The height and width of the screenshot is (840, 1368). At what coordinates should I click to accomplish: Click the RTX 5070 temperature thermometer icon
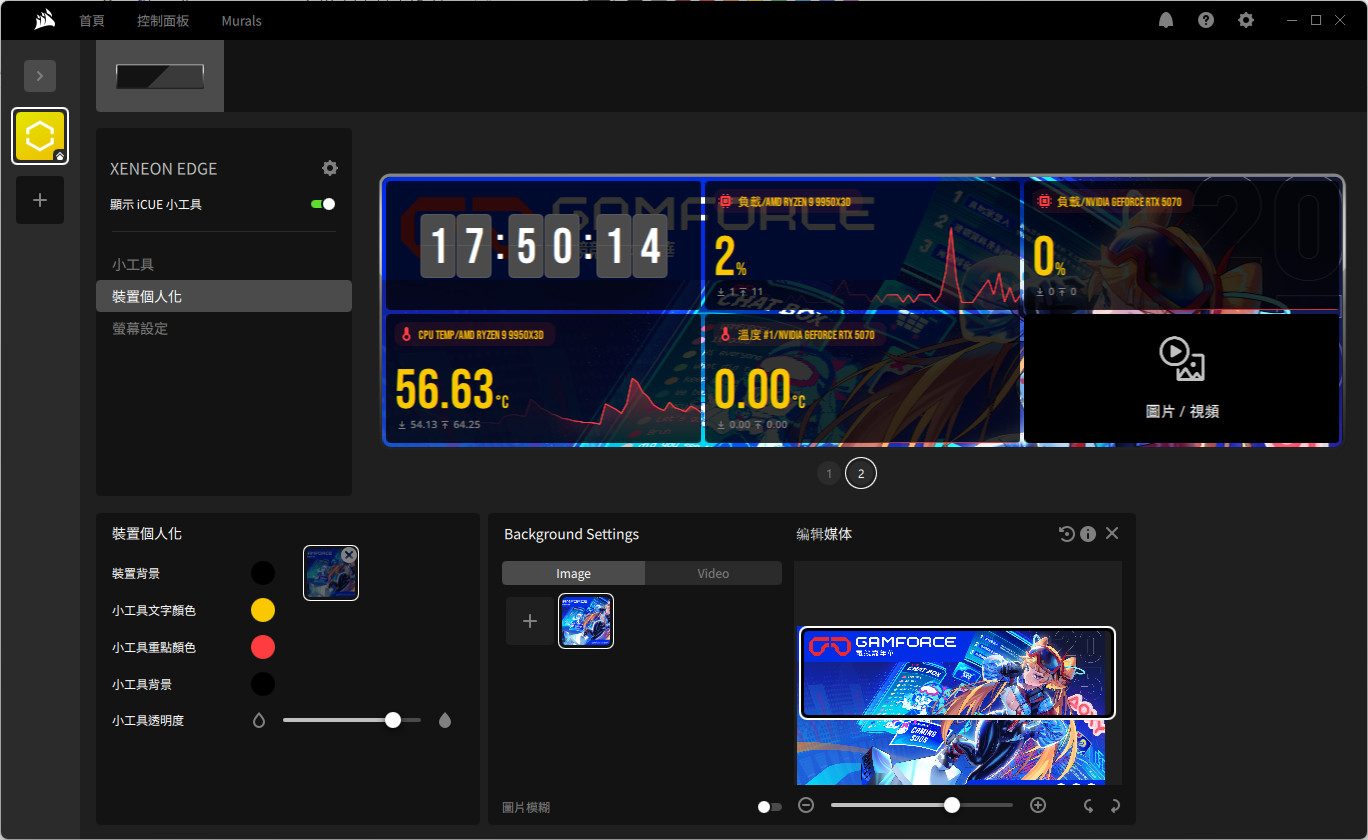coord(726,335)
